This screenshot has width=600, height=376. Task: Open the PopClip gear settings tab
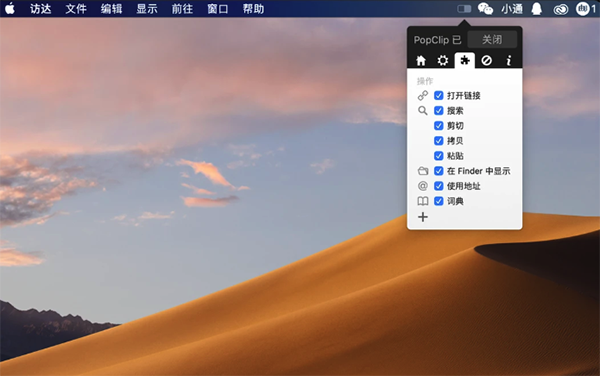click(x=443, y=60)
